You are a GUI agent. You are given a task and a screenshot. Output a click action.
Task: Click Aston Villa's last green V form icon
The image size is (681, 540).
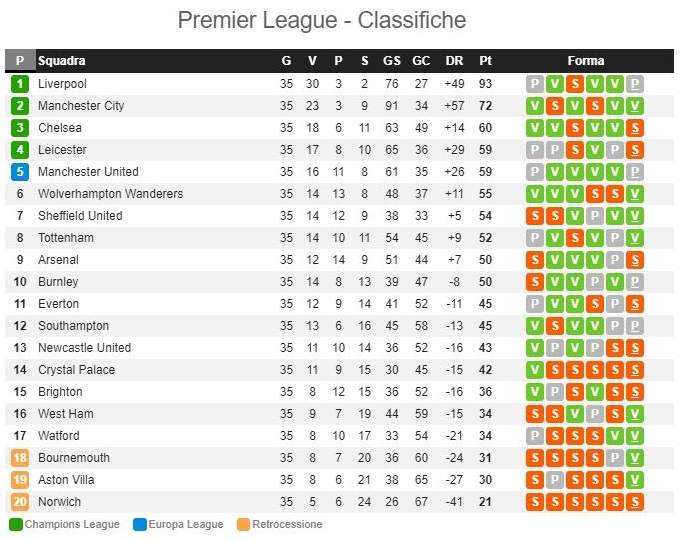635,480
